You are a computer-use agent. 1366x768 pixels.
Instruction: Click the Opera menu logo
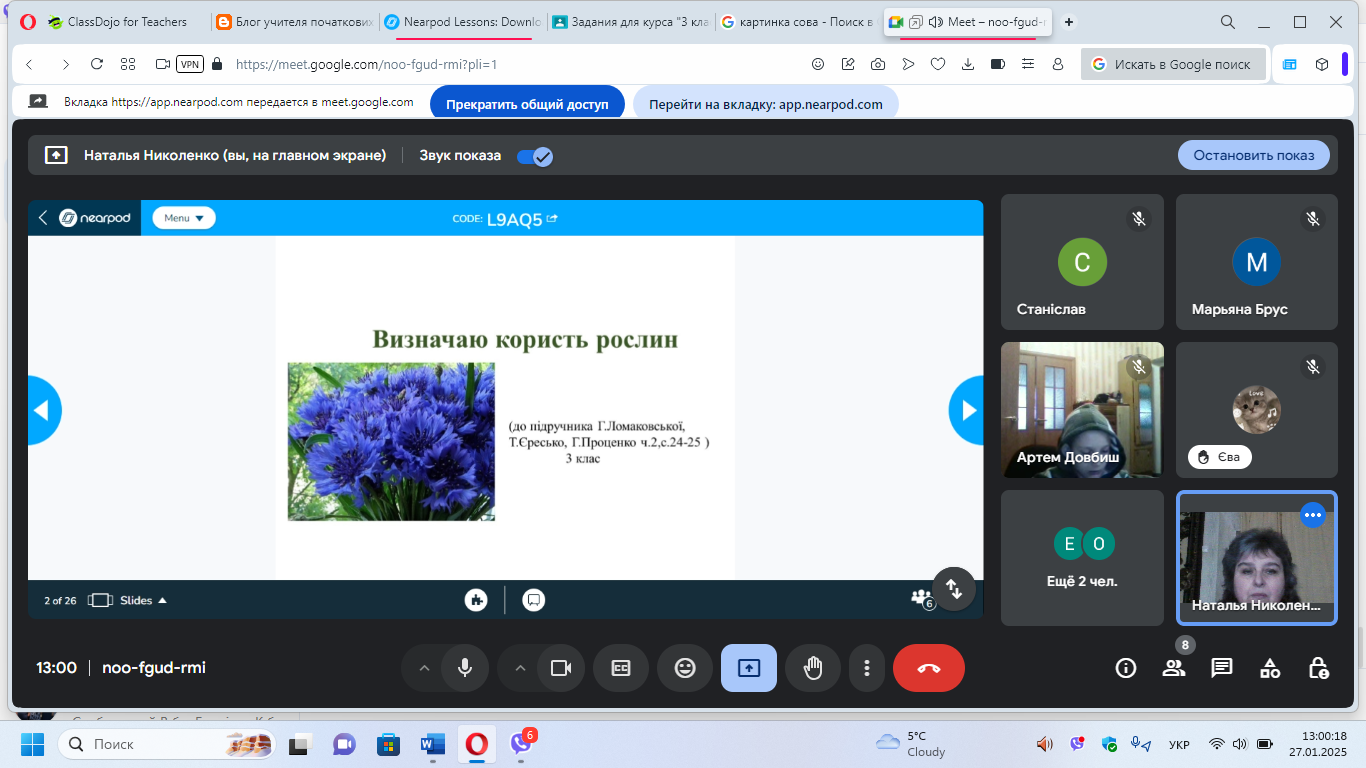(x=27, y=22)
